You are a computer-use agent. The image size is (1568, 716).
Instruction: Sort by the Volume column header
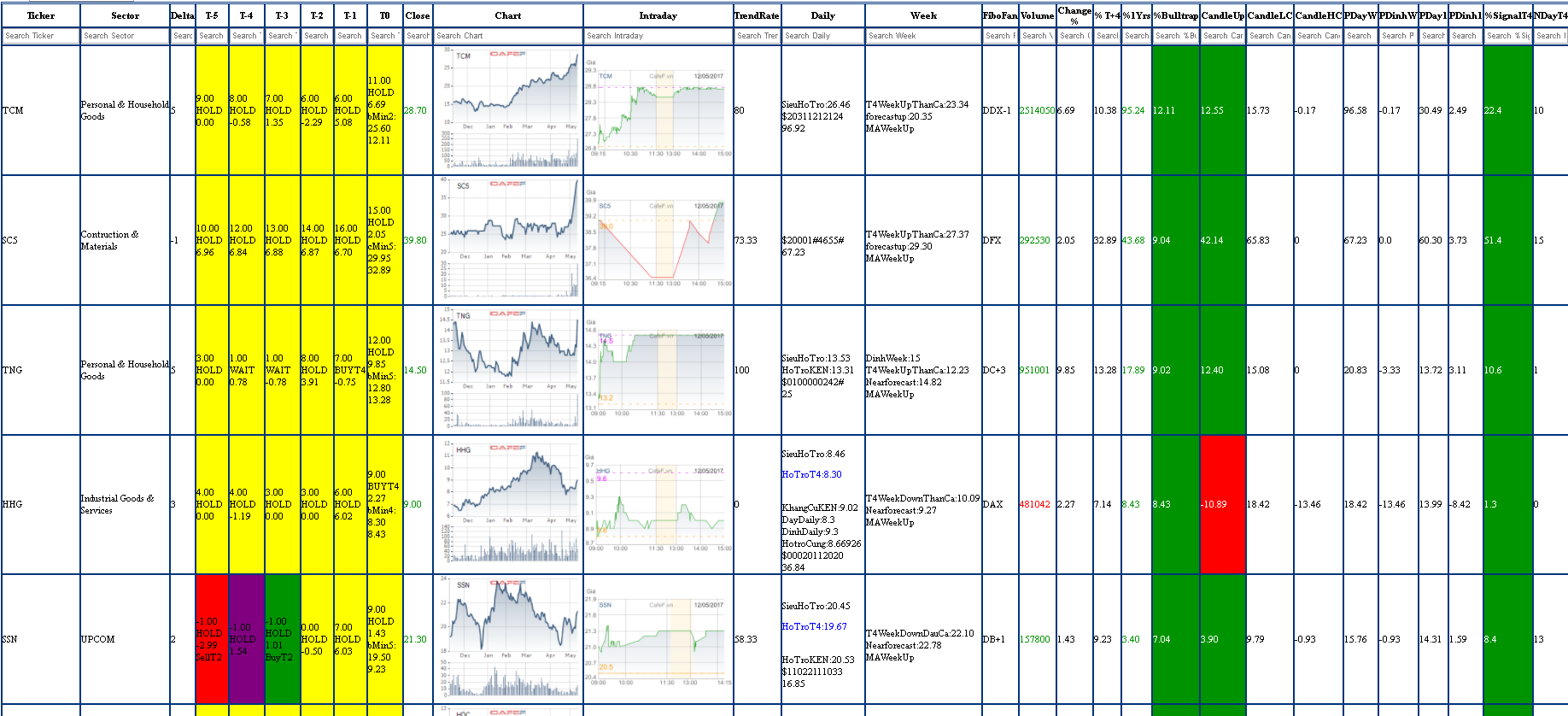(x=1037, y=15)
